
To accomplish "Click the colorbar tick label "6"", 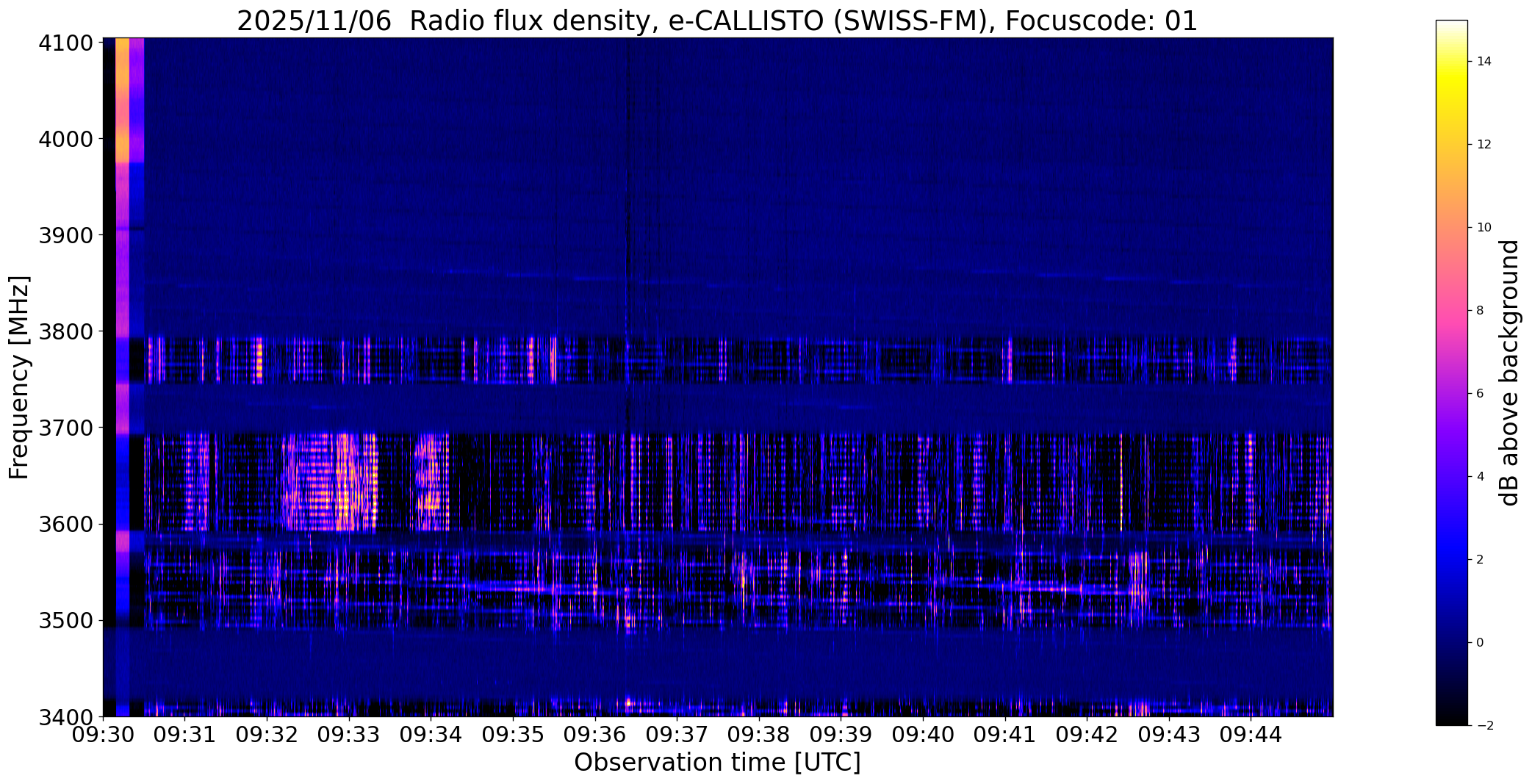I will tap(1480, 394).
